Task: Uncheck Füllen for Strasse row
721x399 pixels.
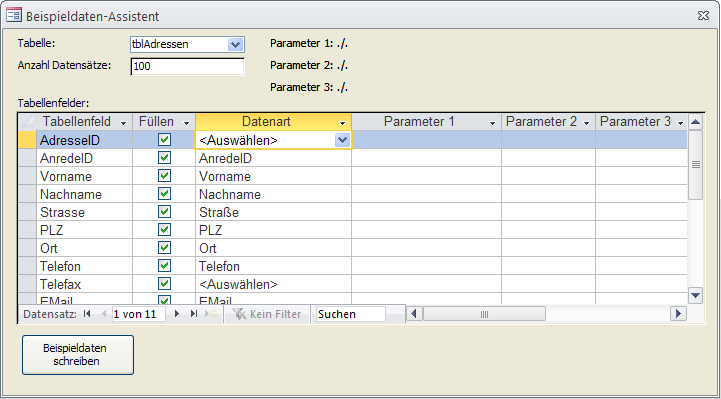Action: point(164,211)
